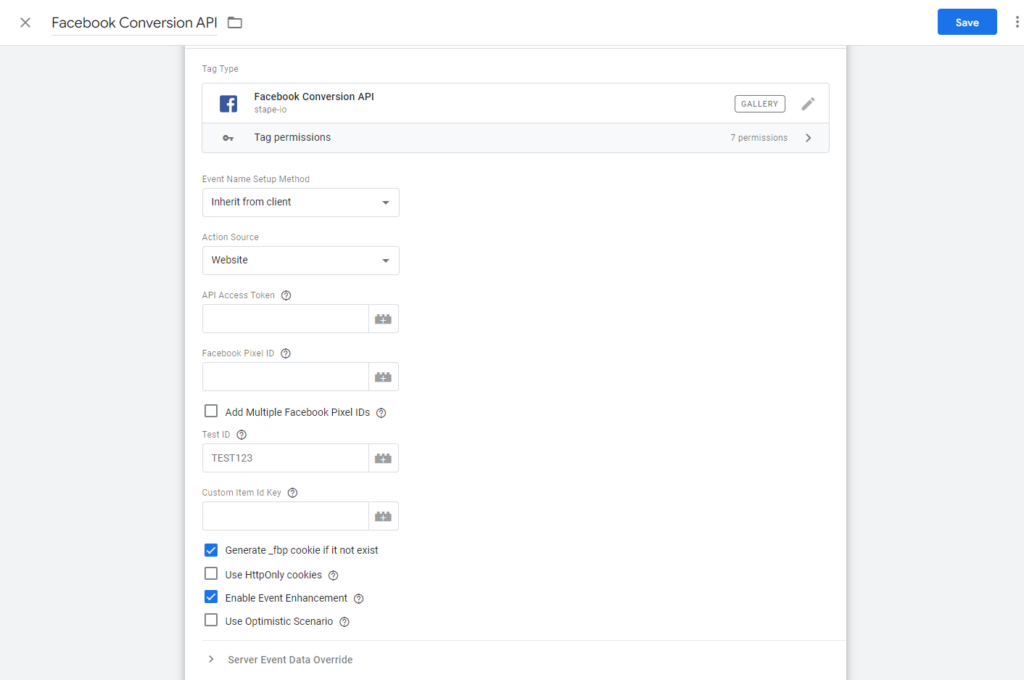This screenshot has width=1024, height=680.
Task: Click into the Facebook Pixel ID field
Action: coord(286,377)
